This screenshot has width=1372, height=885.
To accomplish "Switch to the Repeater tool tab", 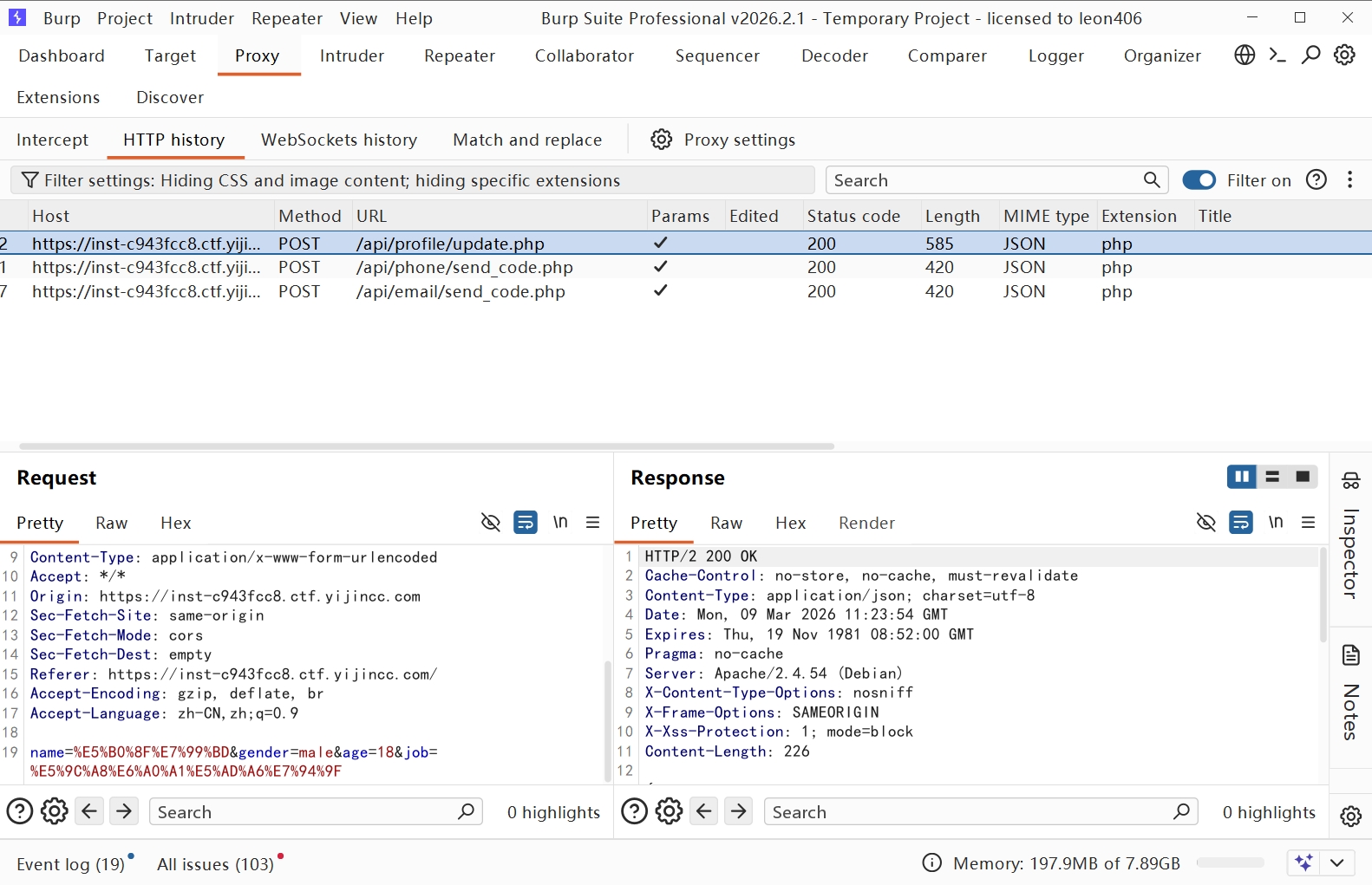I will click(459, 55).
